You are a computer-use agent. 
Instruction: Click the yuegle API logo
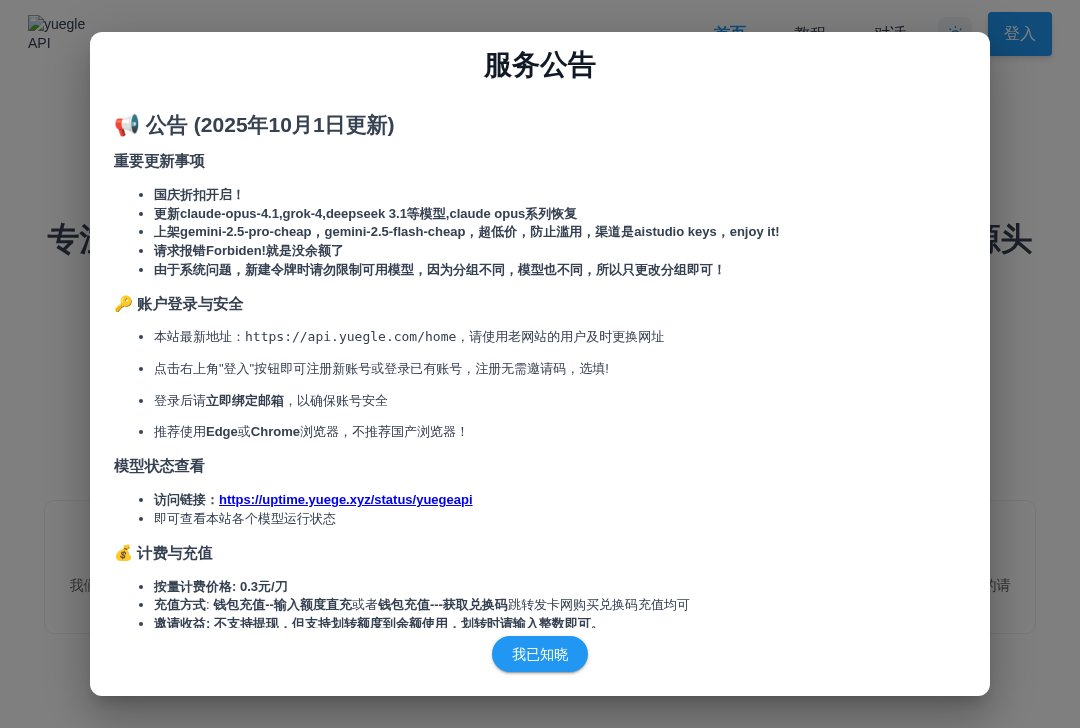pos(57,34)
